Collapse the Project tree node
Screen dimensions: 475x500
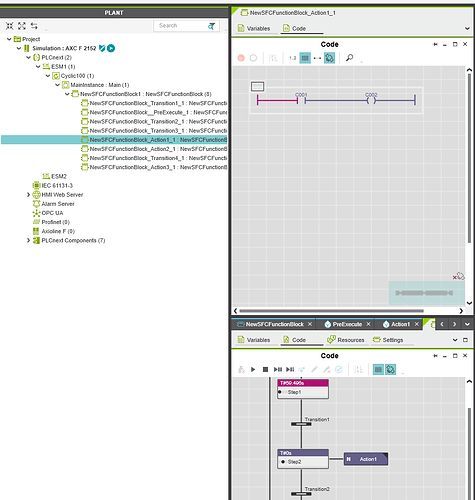[x=9, y=39]
